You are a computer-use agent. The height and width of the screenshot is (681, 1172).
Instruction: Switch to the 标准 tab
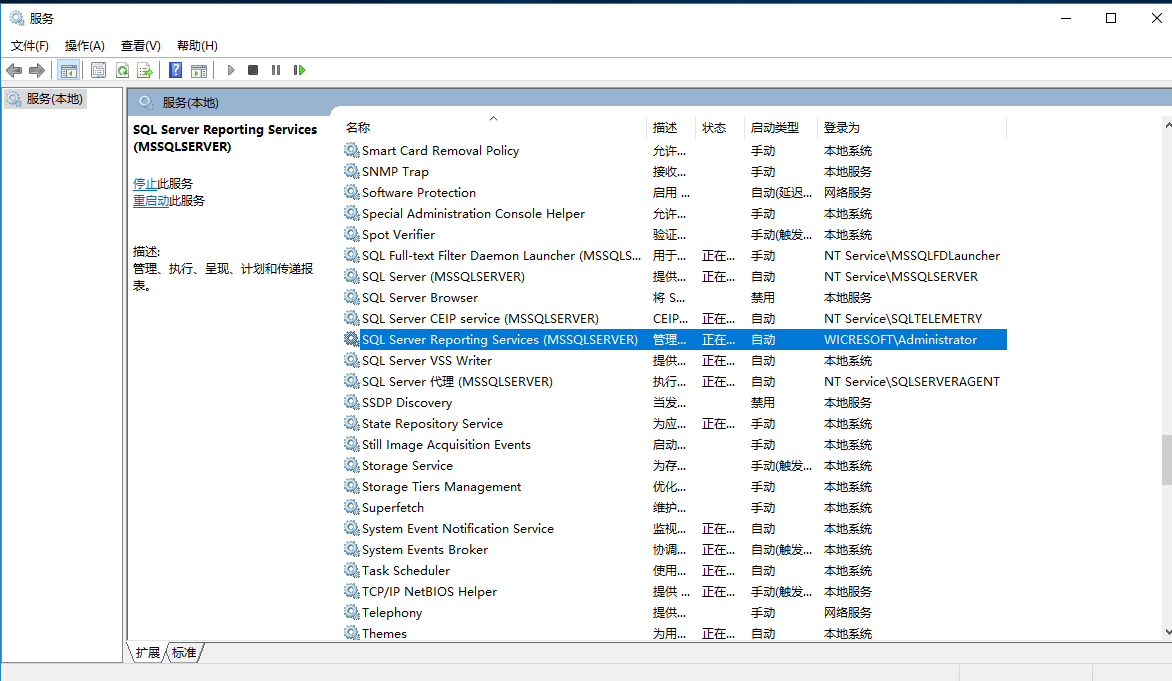pyautogui.click(x=184, y=653)
